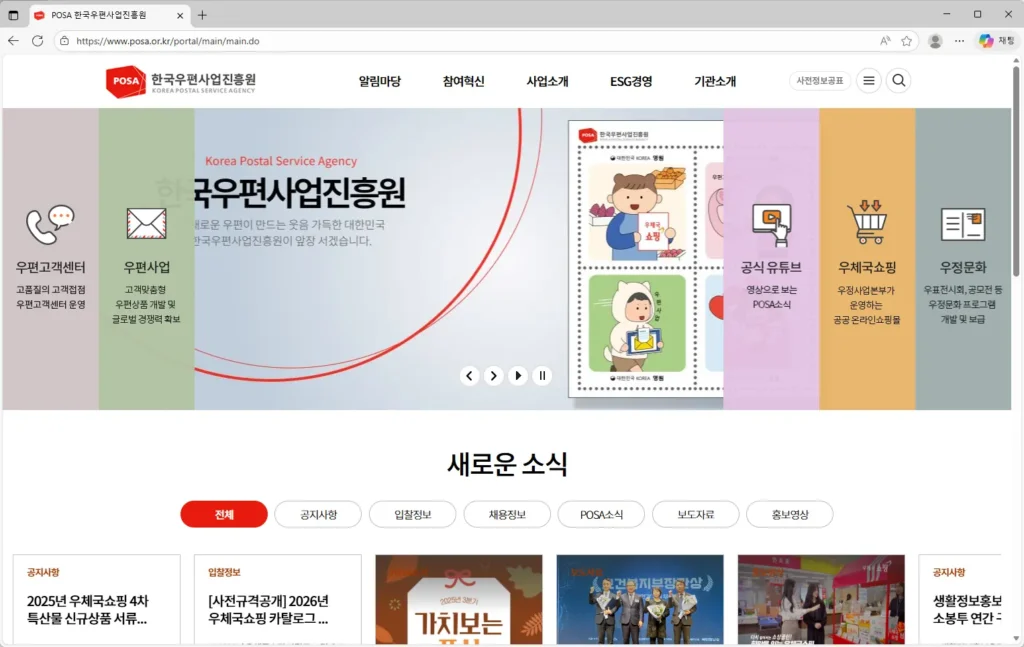Open the 우체국쇼핑 shopping cart icon
The height and width of the screenshot is (647, 1024).
tap(868, 222)
